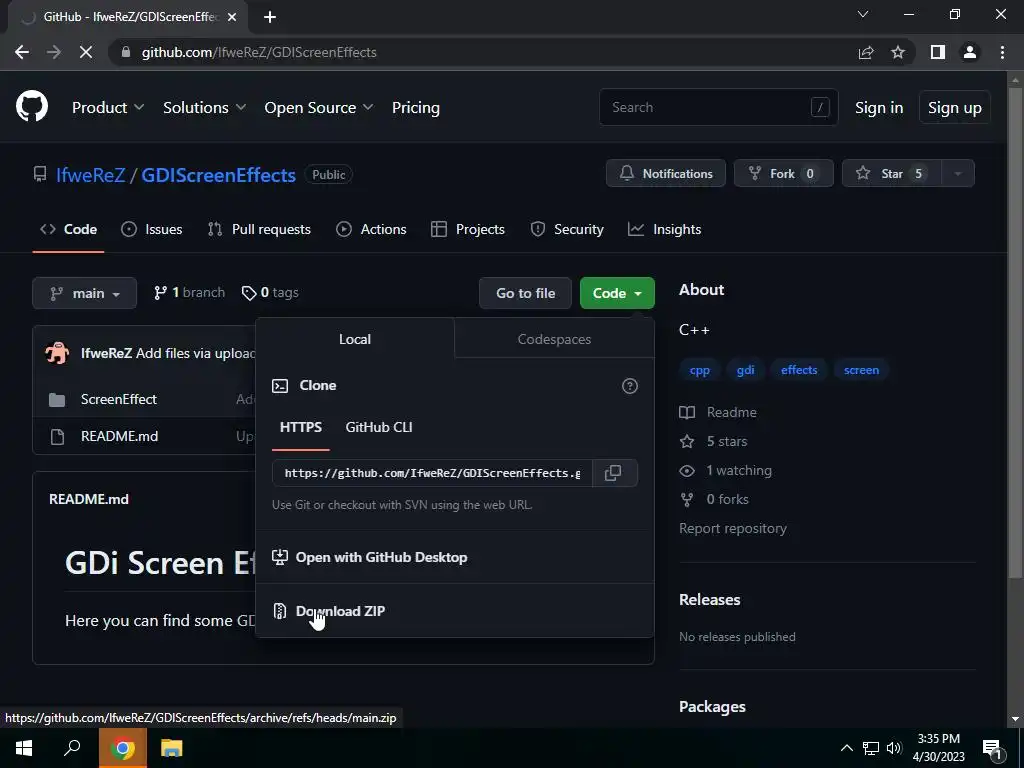Expand the star lists dropdown arrow
Screen dimensions: 1024x768
[958, 173]
